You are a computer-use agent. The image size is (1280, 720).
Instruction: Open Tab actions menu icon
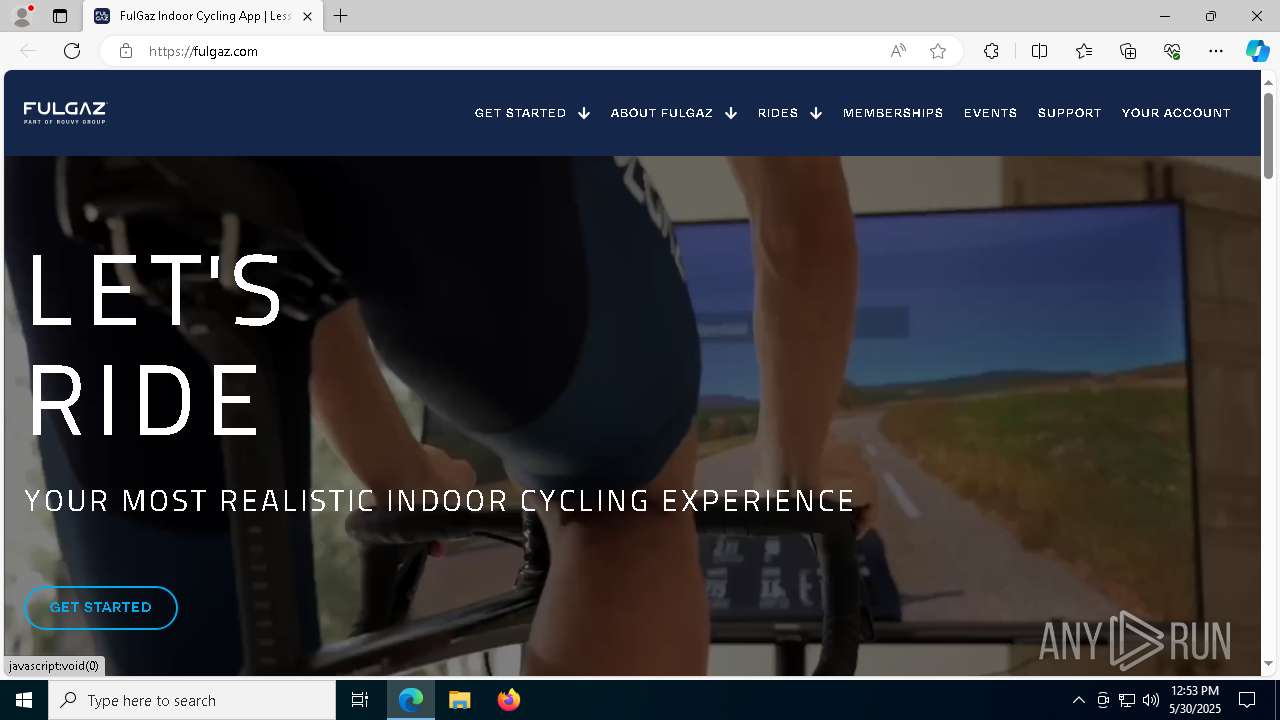[60, 16]
